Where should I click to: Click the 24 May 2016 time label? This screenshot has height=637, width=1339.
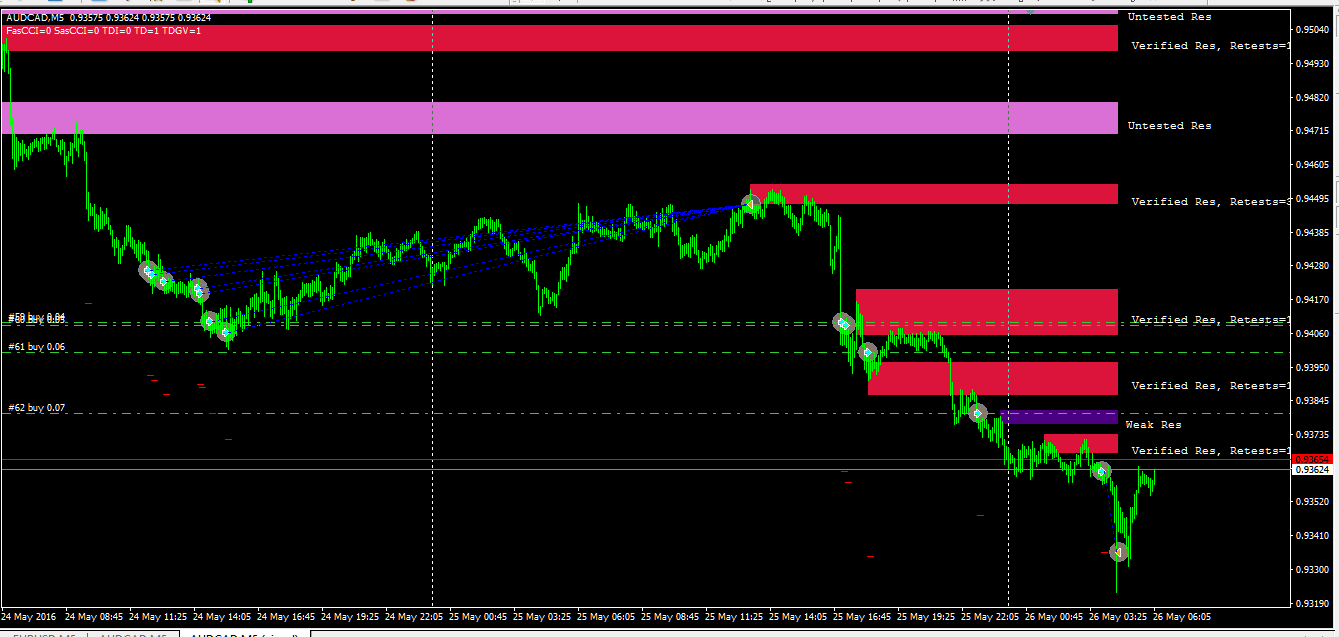click(x=30, y=616)
